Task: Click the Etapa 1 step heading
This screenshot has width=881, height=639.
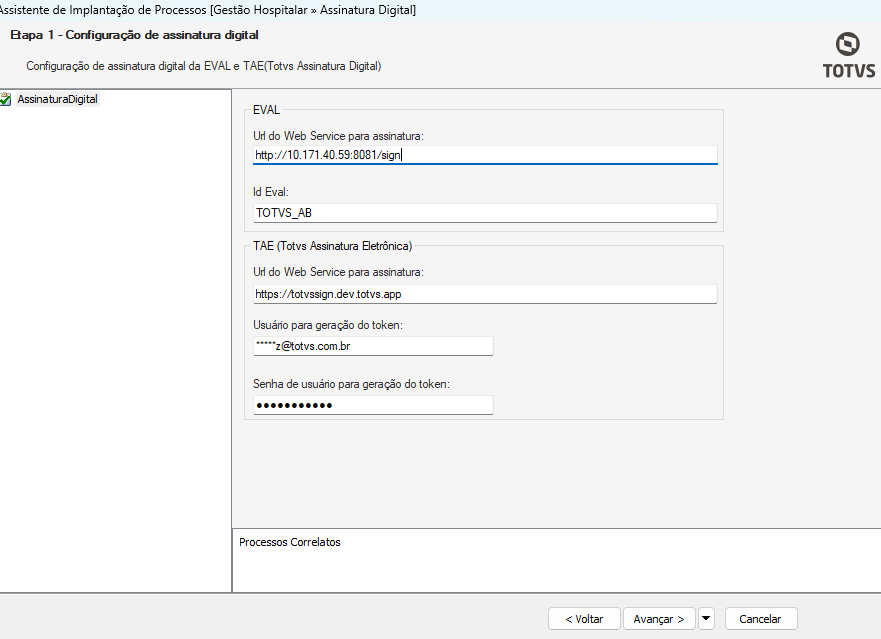Action: pyautogui.click(x=135, y=35)
